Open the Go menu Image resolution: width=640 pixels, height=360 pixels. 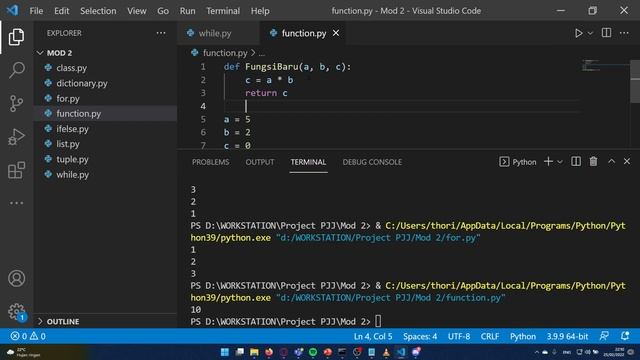pos(163,11)
